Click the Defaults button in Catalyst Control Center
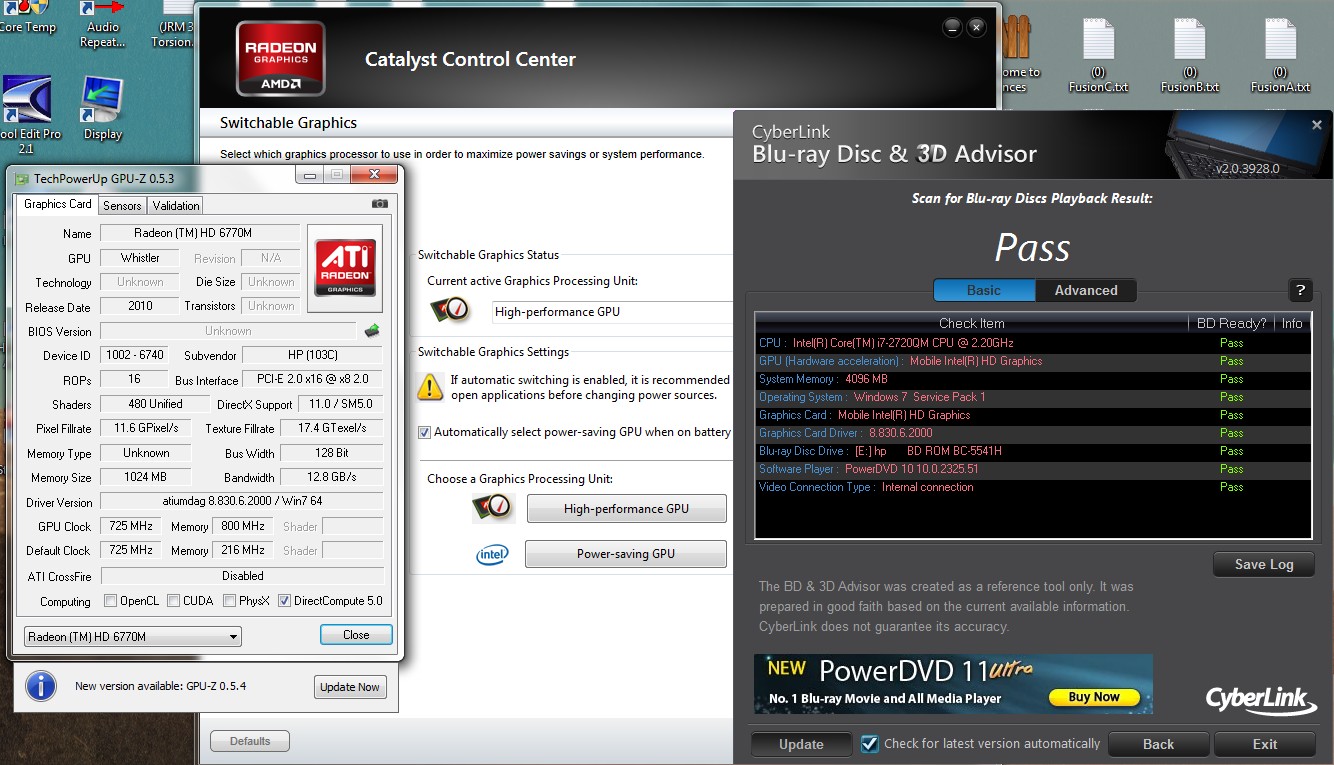Viewport: 1334px width, 765px height. [x=250, y=741]
